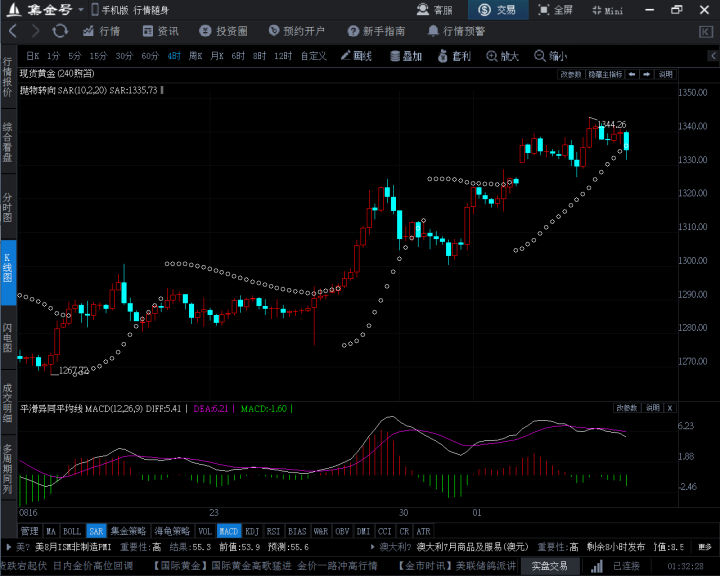Hide main indicator with 隐藏主指标
Viewport: 720px width, 576px height.
(x=605, y=74)
